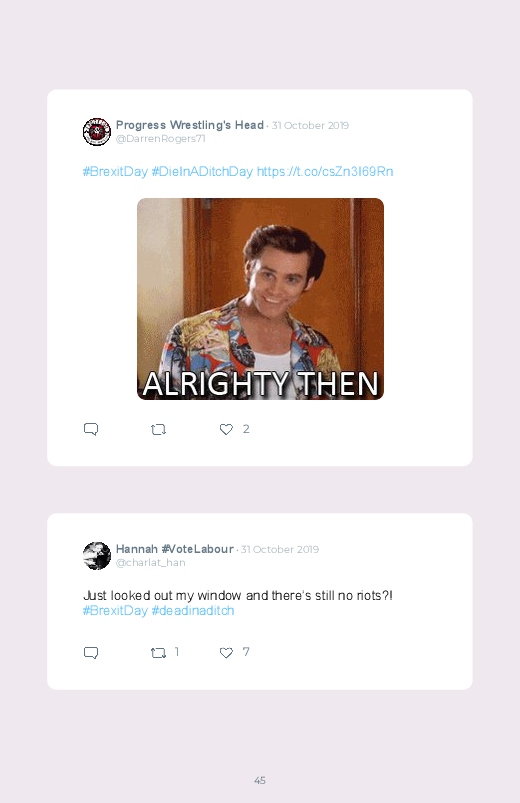520x803 pixels.
Task: Open Hannah #VoteLabour profile avatar
Action: [97, 556]
